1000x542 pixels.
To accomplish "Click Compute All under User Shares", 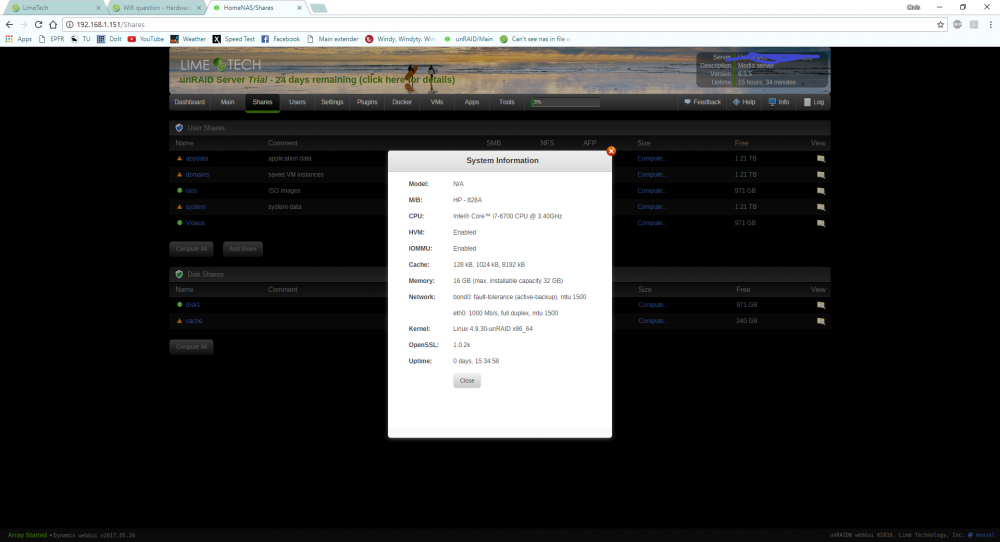I will (x=191, y=249).
